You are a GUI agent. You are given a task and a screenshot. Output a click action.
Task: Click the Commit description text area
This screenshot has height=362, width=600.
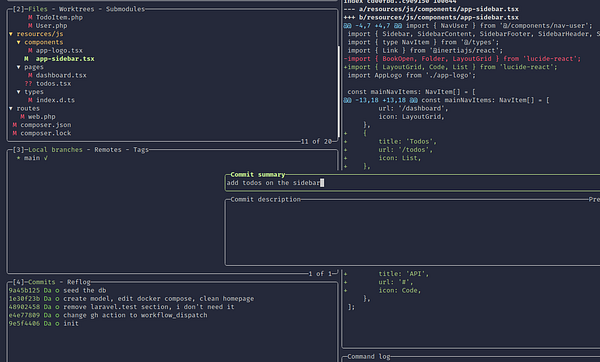click(x=413, y=233)
